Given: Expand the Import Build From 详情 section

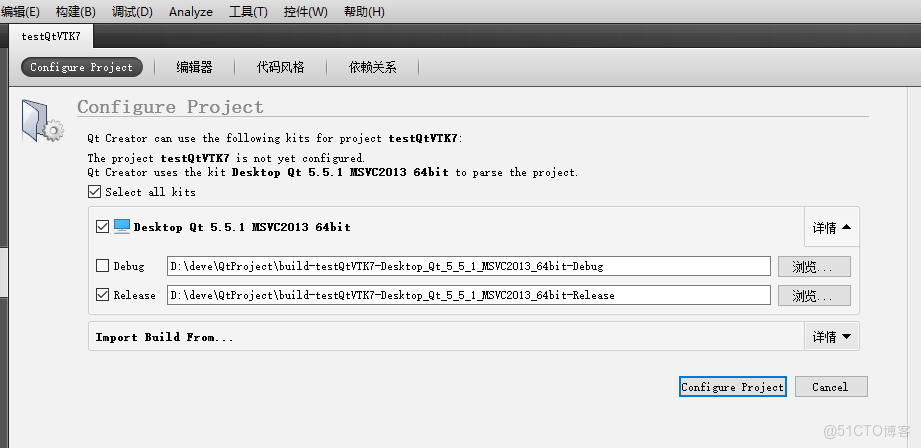Looking at the screenshot, I should [x=831, y=337].
